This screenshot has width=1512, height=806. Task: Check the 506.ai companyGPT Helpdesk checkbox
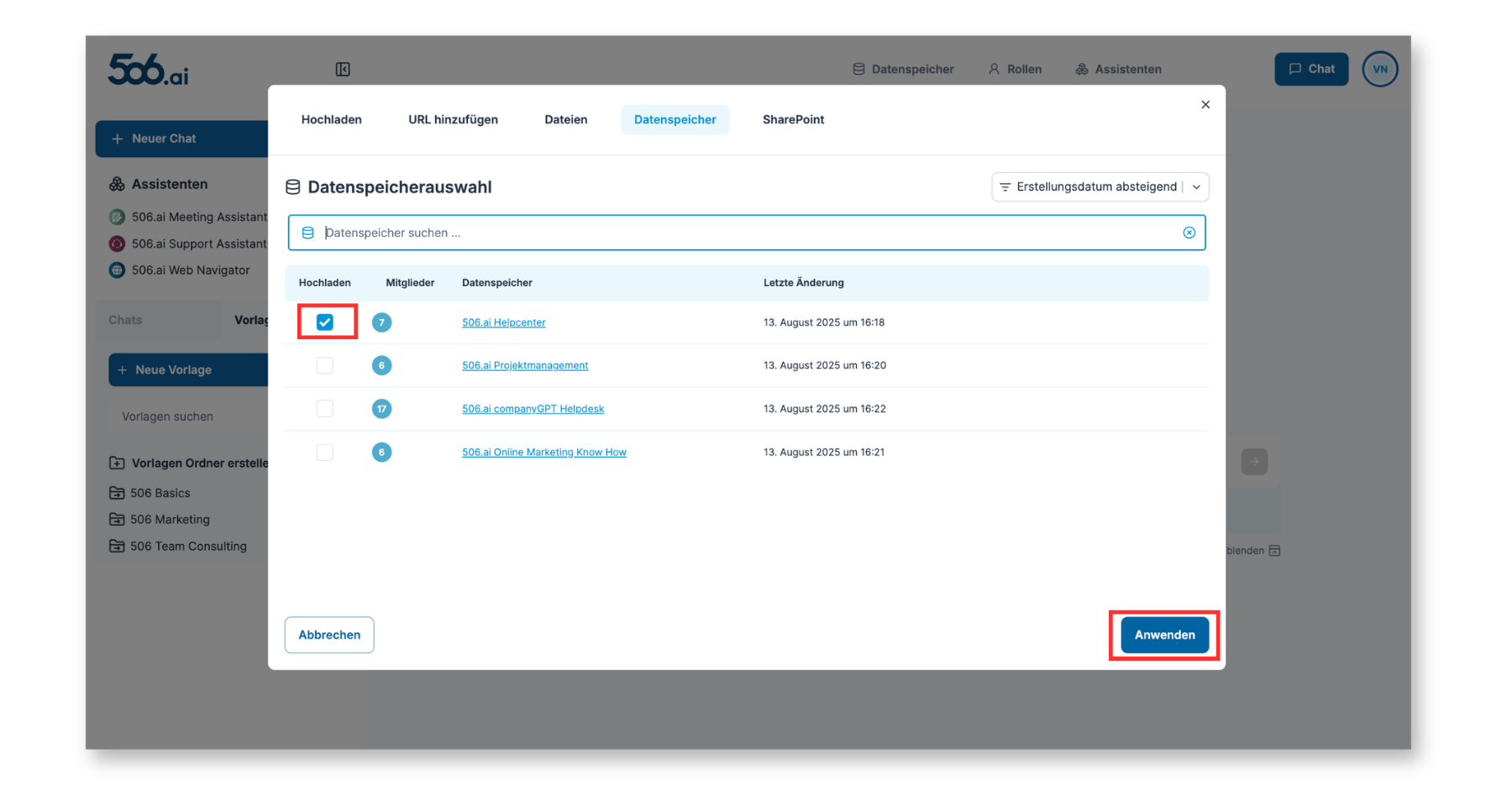point(325,409)
